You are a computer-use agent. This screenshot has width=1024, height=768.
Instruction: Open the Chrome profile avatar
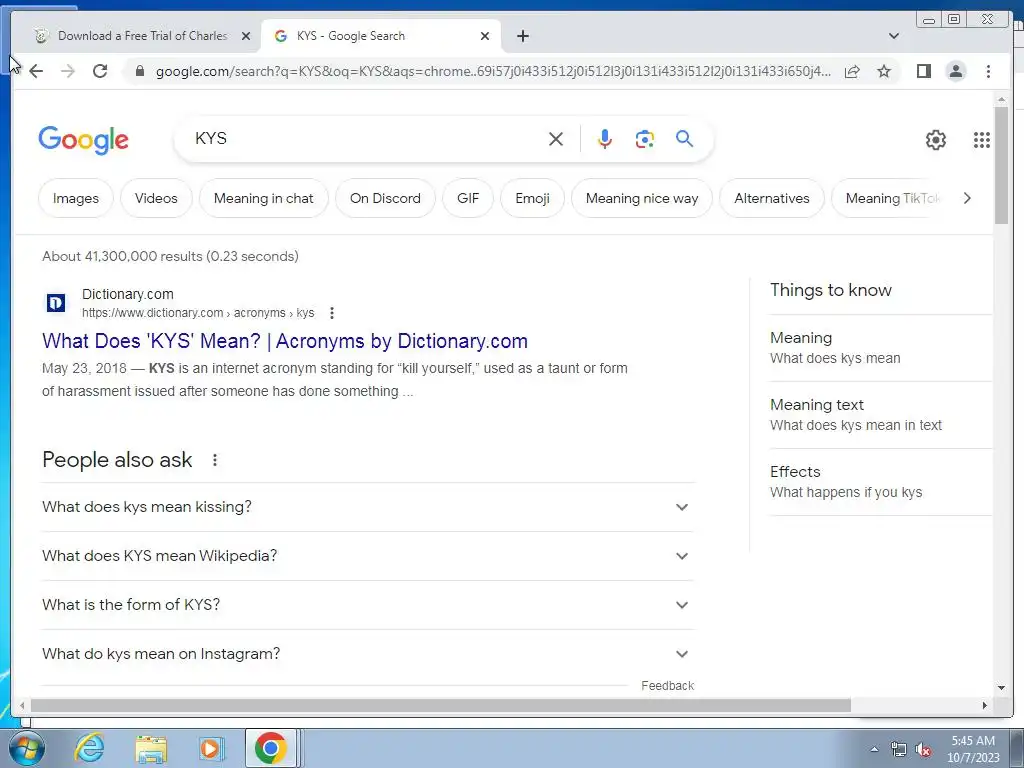[x=955, y=71]
